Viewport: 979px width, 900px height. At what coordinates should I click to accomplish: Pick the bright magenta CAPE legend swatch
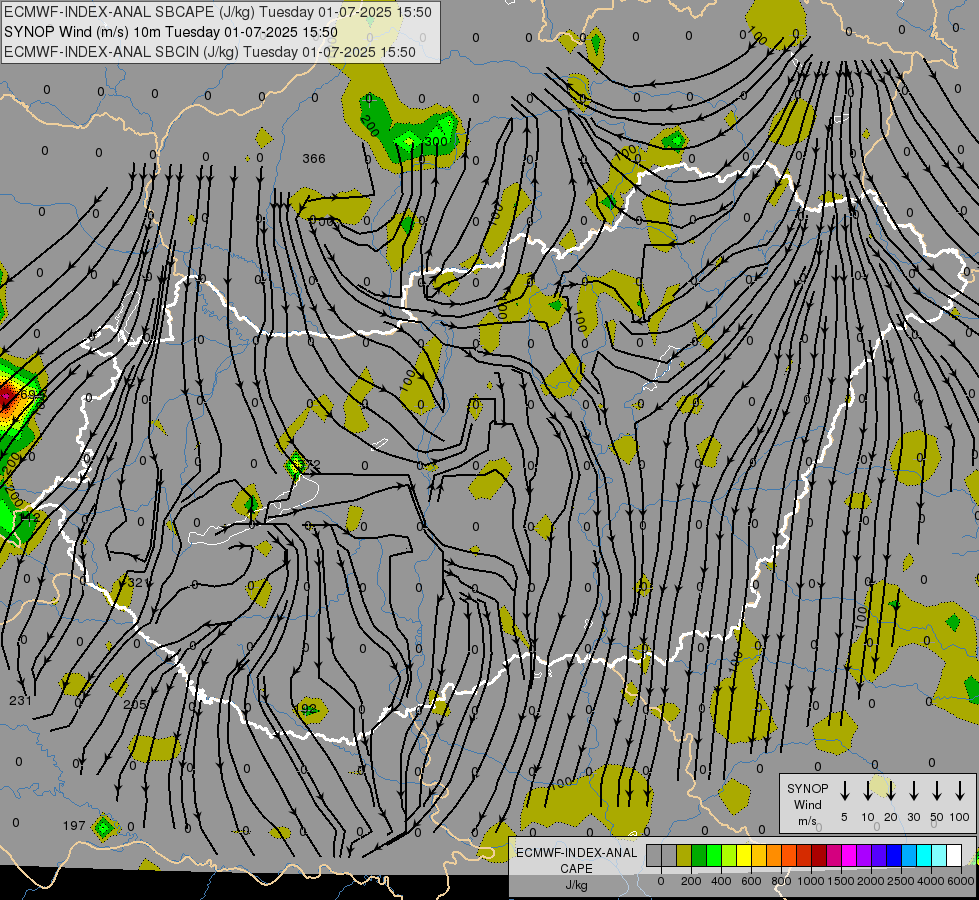849,855
